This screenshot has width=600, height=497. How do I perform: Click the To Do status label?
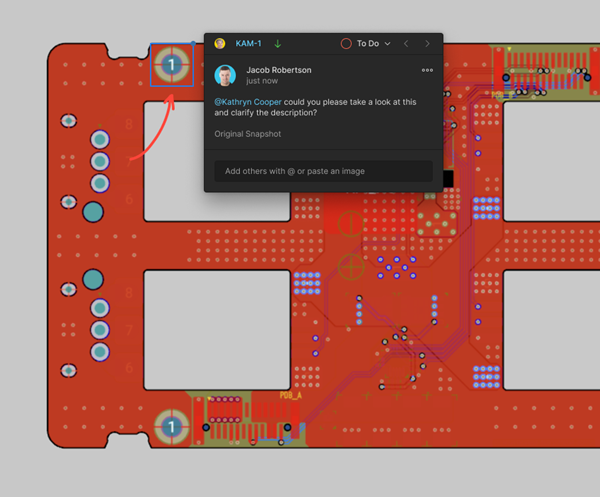(x=368, y=44)
